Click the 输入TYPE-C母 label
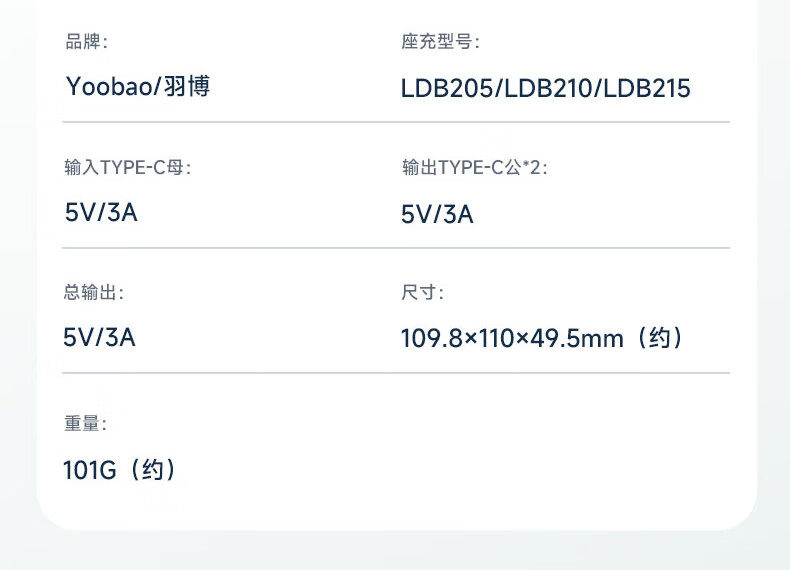The image size is (790, 570). click(x=127, y=167)
